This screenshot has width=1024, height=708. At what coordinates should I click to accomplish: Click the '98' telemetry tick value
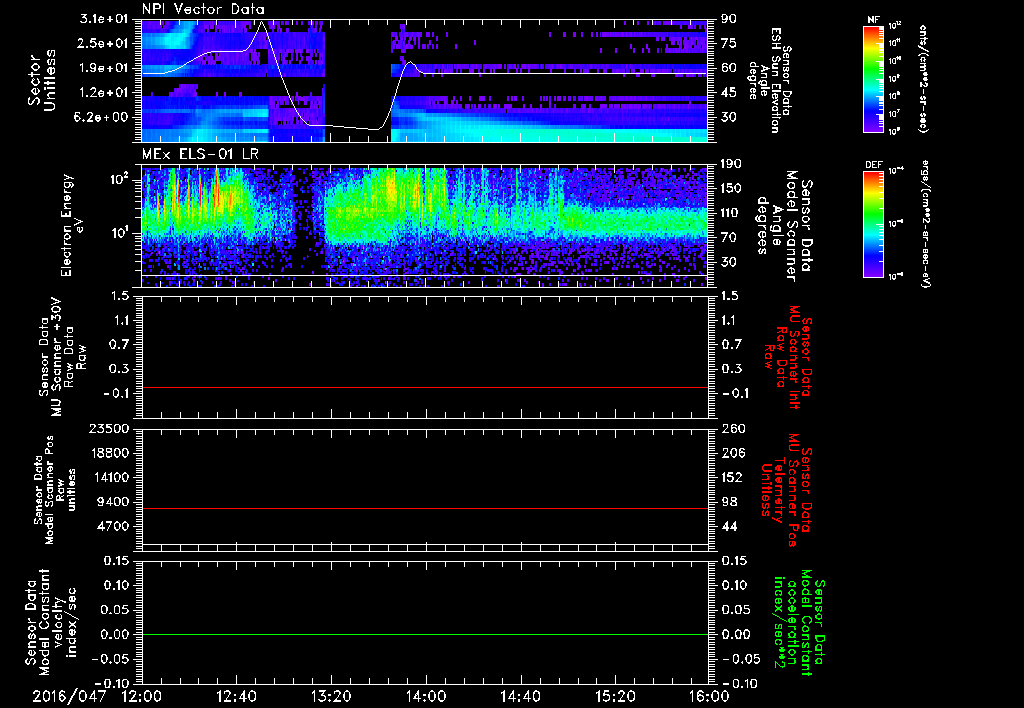pos(728,502)
